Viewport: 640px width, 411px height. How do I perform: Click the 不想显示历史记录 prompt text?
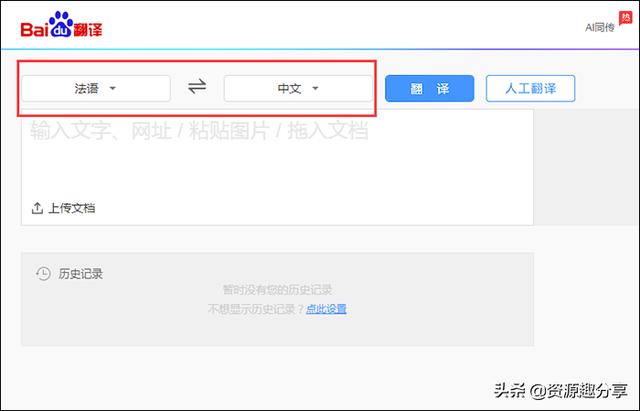tap(255, 309)
